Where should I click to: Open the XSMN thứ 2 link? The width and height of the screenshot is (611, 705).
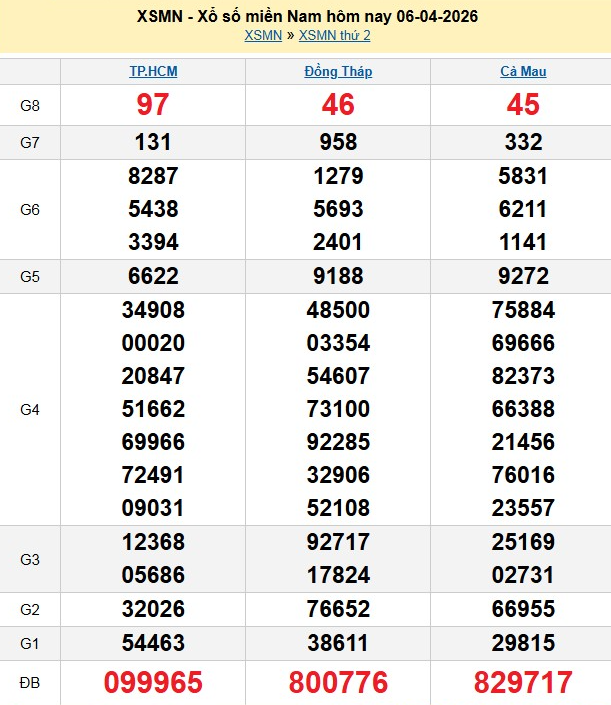pos(334,35)
